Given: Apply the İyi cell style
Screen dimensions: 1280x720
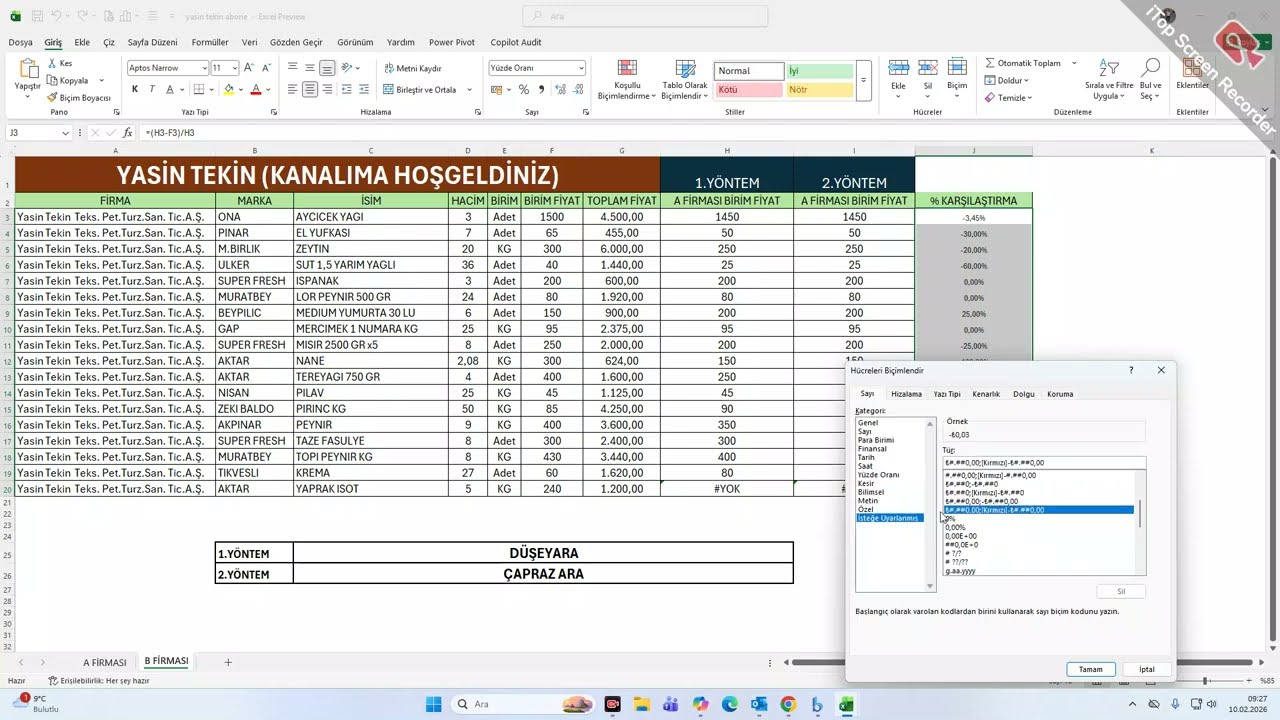Looking at the screenshot, I should coord(819,71).
